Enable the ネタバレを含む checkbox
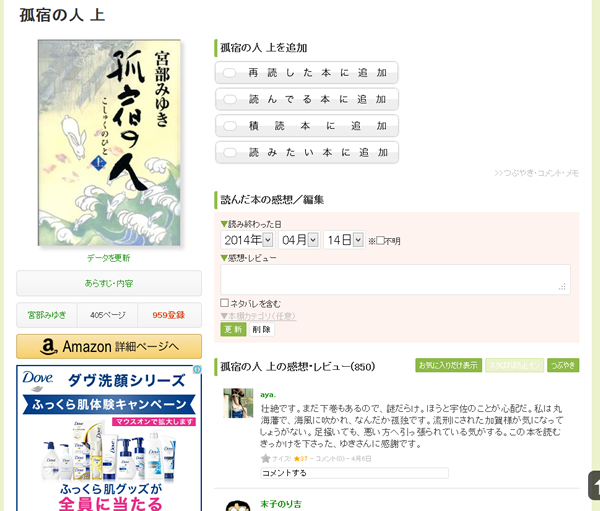The height and width of the screenshot is (511, 600). [x=225, y=303]
